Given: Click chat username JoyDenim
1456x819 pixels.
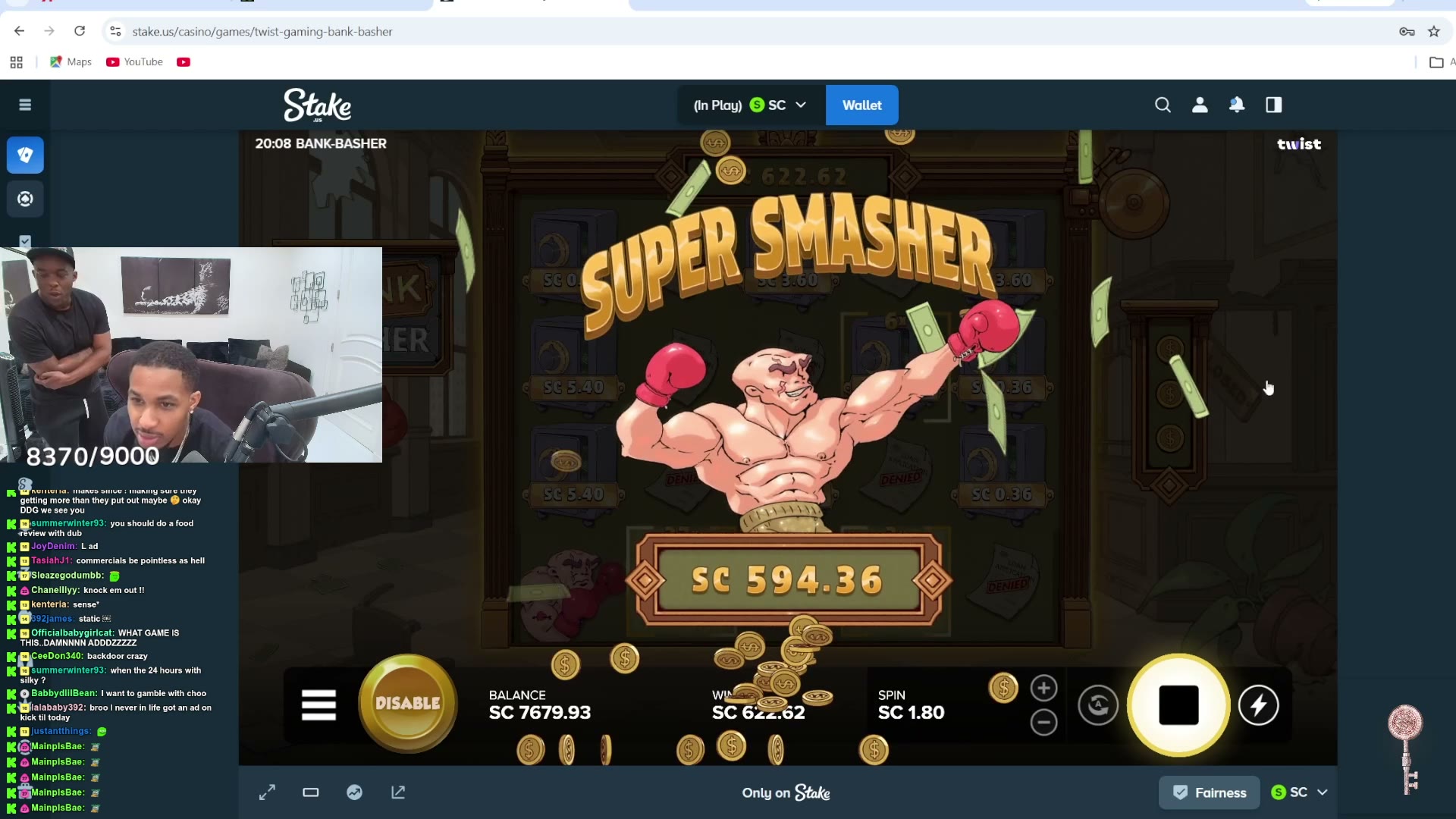Looking at the screenshot, I should pos(54,546).
